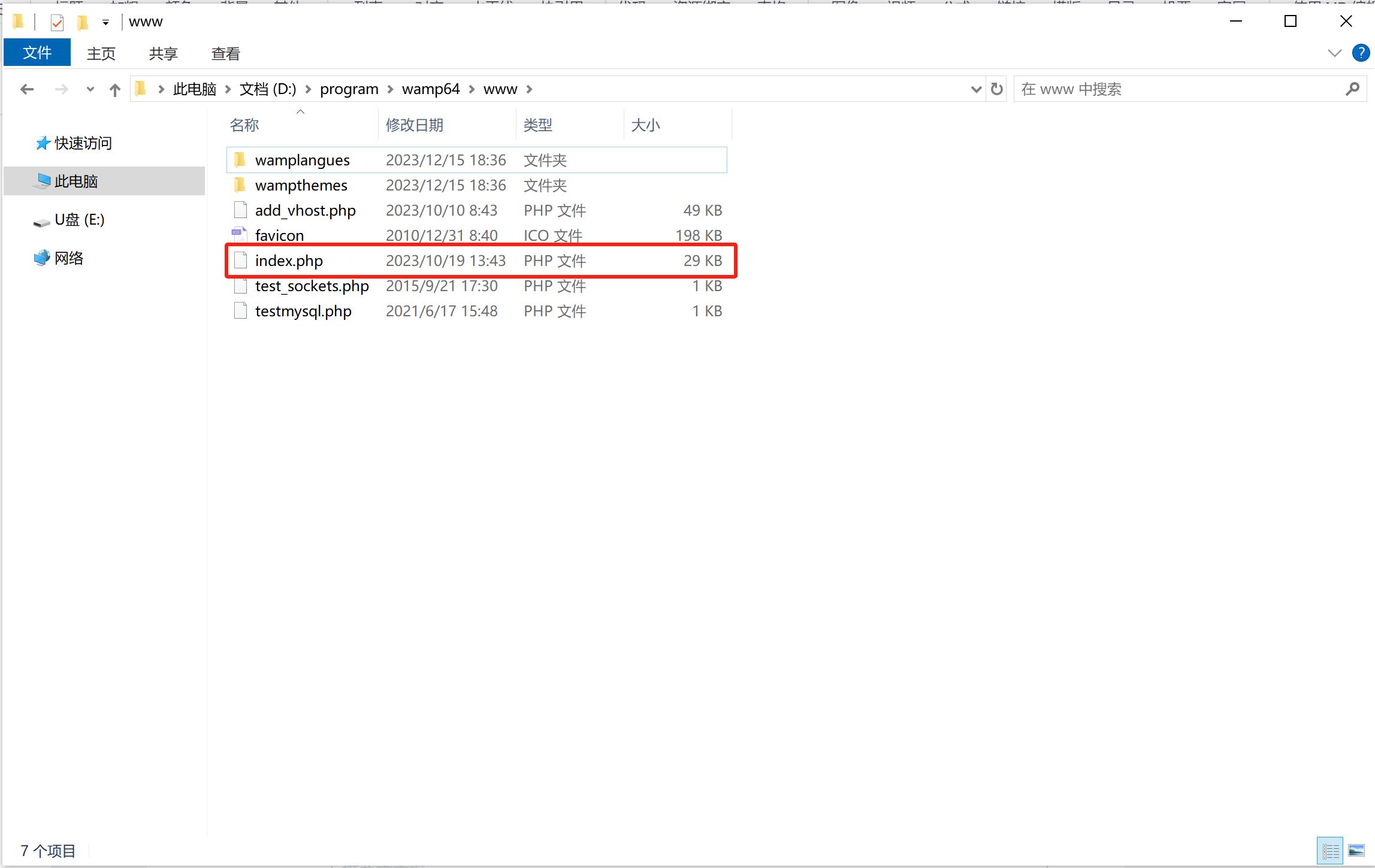The image size is (1375, 868).
Task: Open the Help question mark icon
Action: tap(1361, 53)
